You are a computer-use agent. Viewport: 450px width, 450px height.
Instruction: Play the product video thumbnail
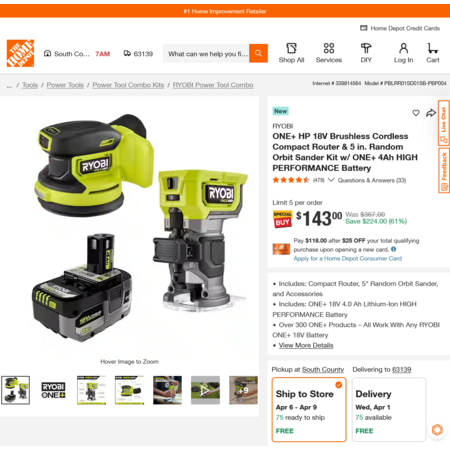(x=205, y=390)
